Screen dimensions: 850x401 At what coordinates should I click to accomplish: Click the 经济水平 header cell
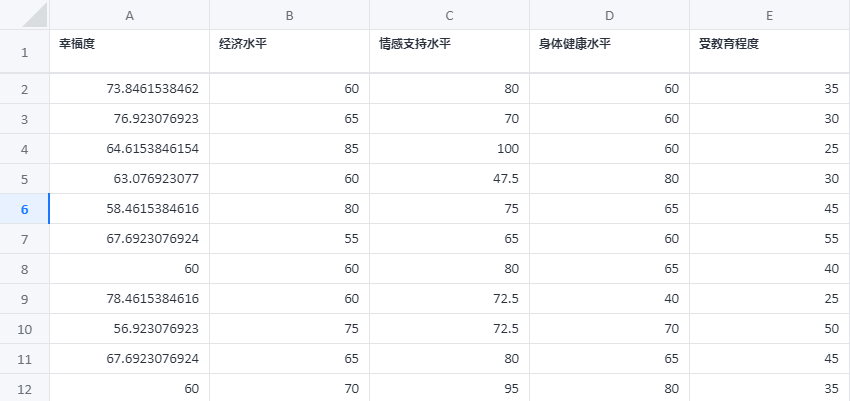click(x=289, y=51)
